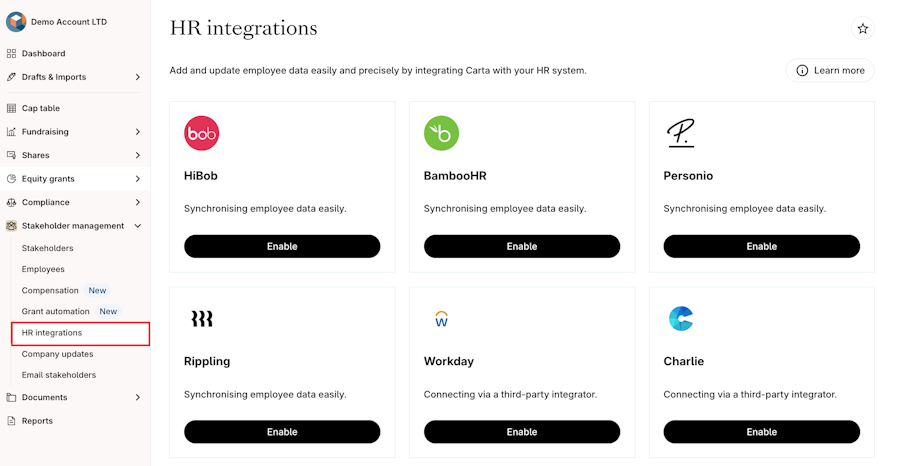The width and height of the screenshot is (900, 466).
Task: Open the Cap table page
Action: [41, 108]
